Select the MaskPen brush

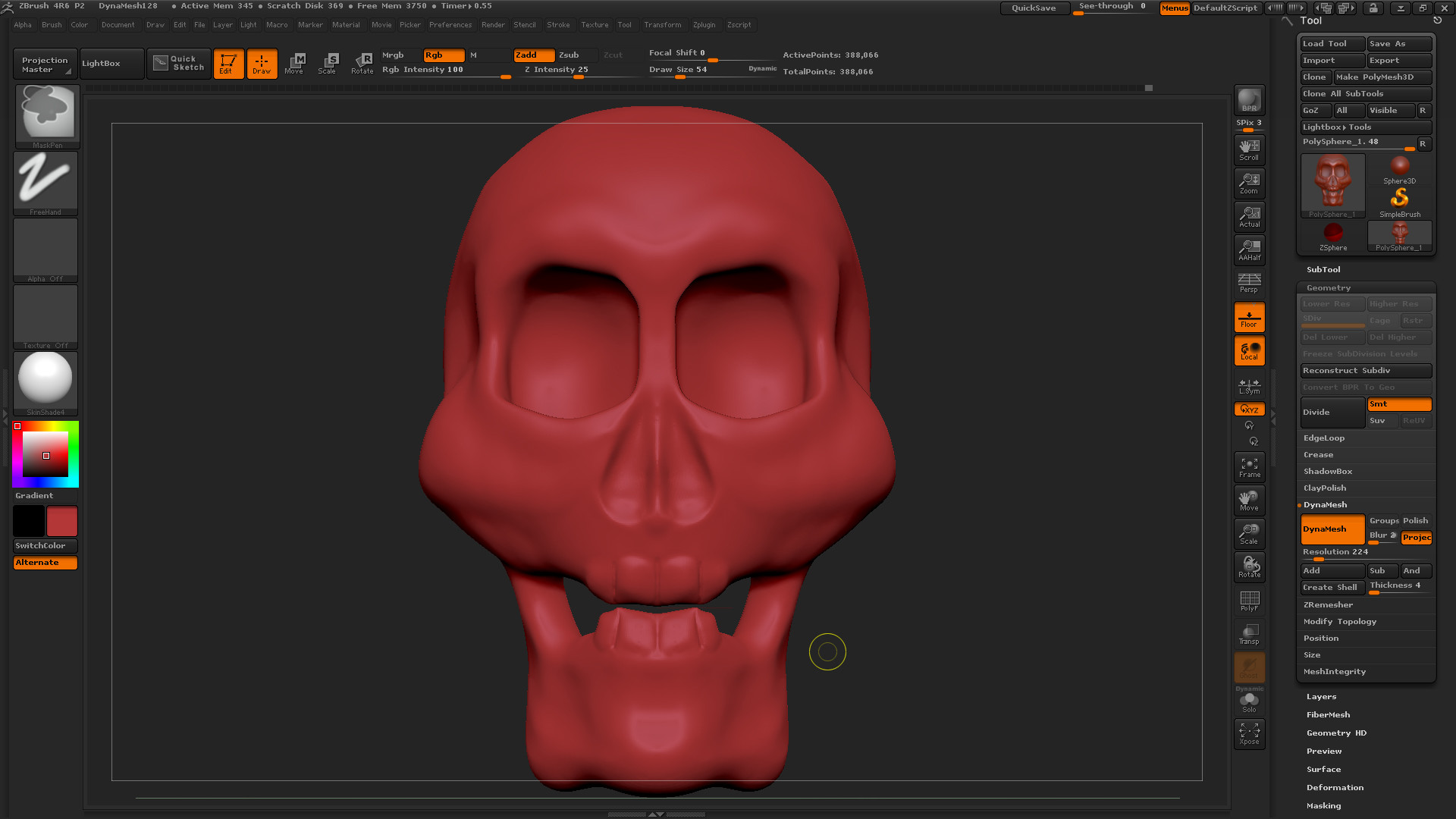[x=46, y=114]
